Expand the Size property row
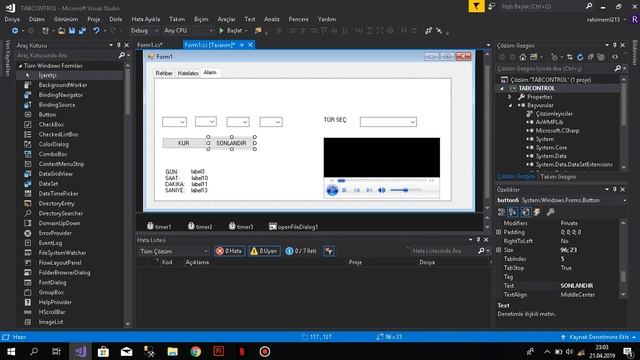 pos(498,250)
